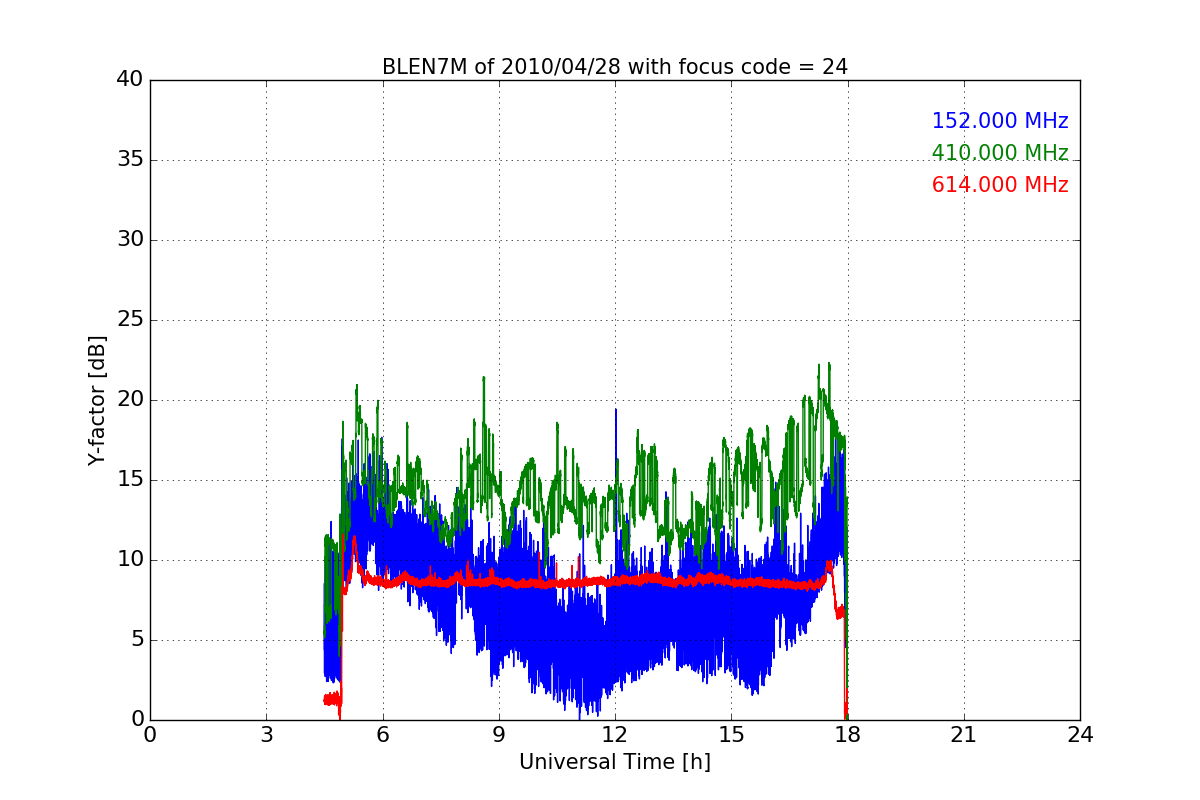The height and width of the screenshot is (800, 1200).
Task: Click the x-axis tick label 6
Action: 382,735
